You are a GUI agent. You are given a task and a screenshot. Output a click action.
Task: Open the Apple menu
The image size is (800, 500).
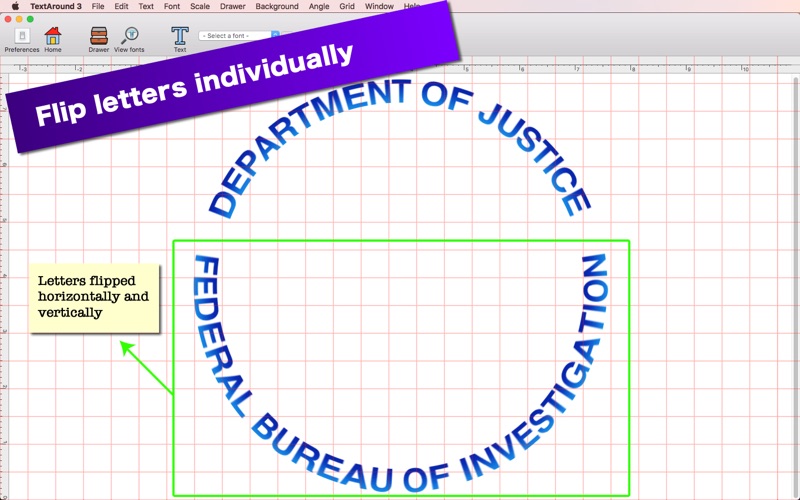coord(15,6)
